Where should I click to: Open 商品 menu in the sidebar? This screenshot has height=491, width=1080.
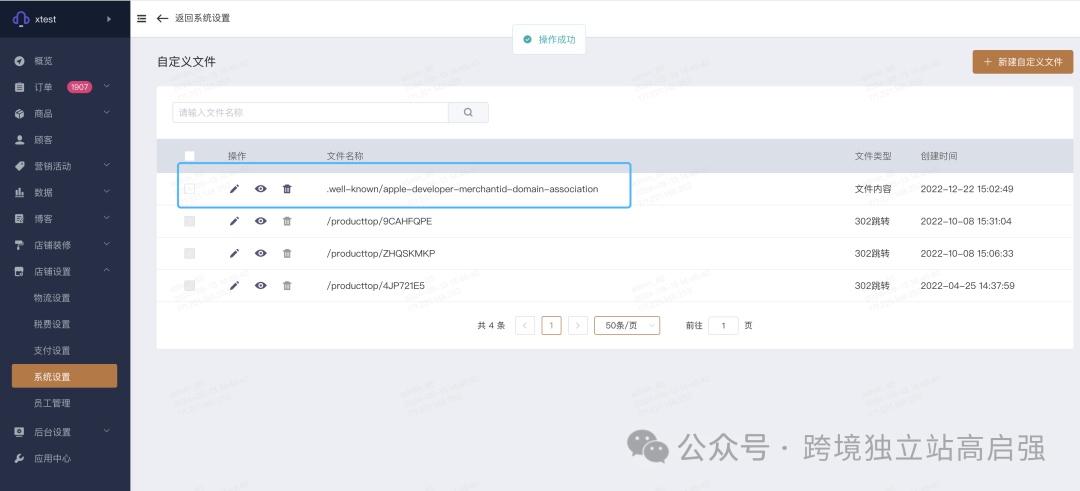(x=43, y=114)
